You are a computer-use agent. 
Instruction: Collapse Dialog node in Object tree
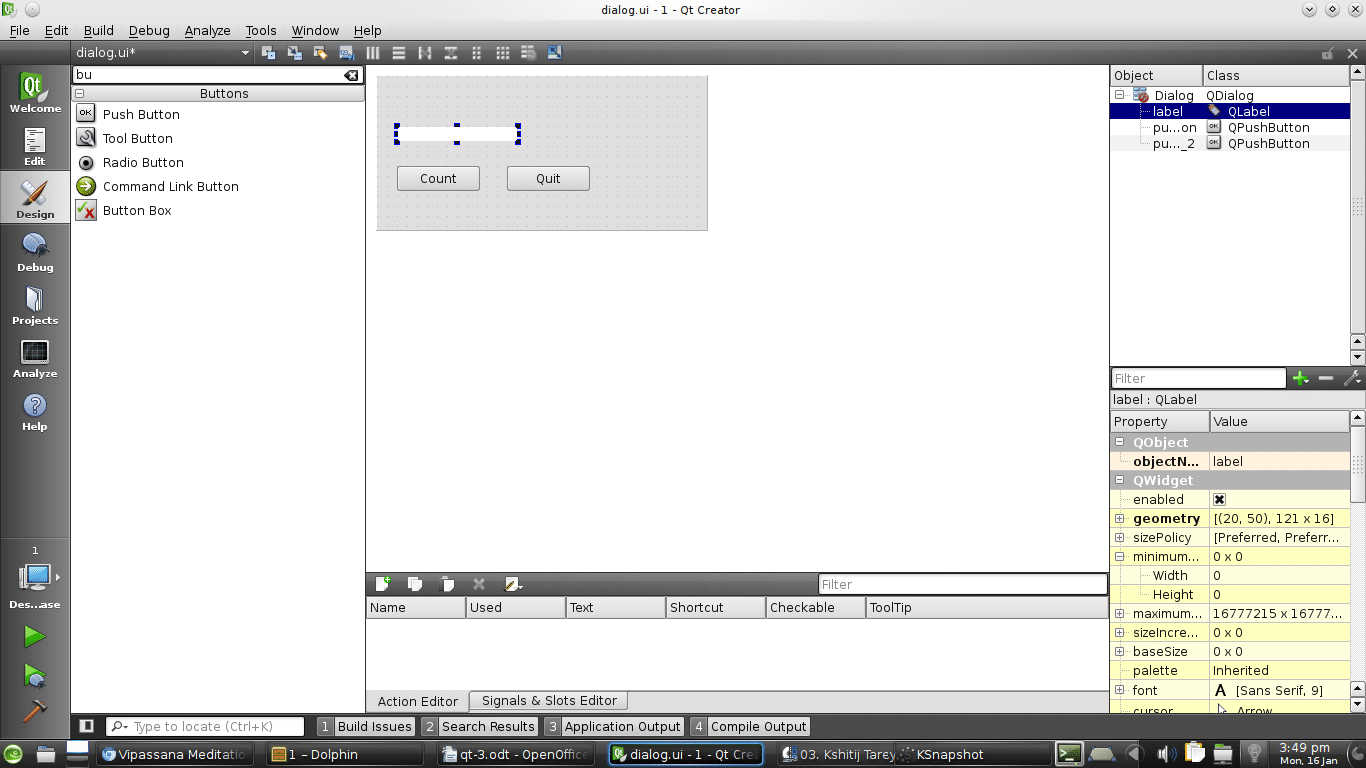[x=1120, y=95]
